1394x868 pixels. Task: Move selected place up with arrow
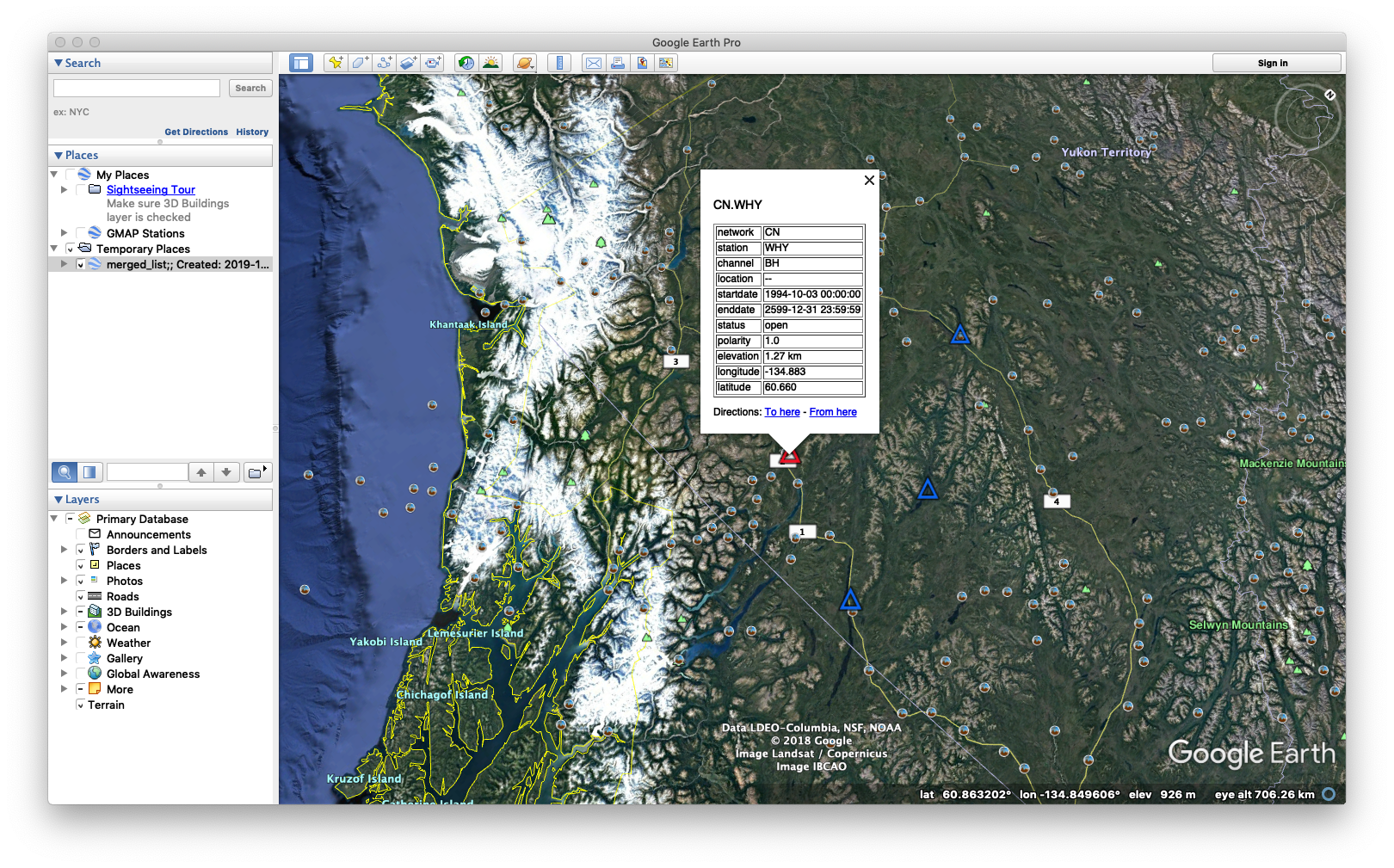click(201, 472)
